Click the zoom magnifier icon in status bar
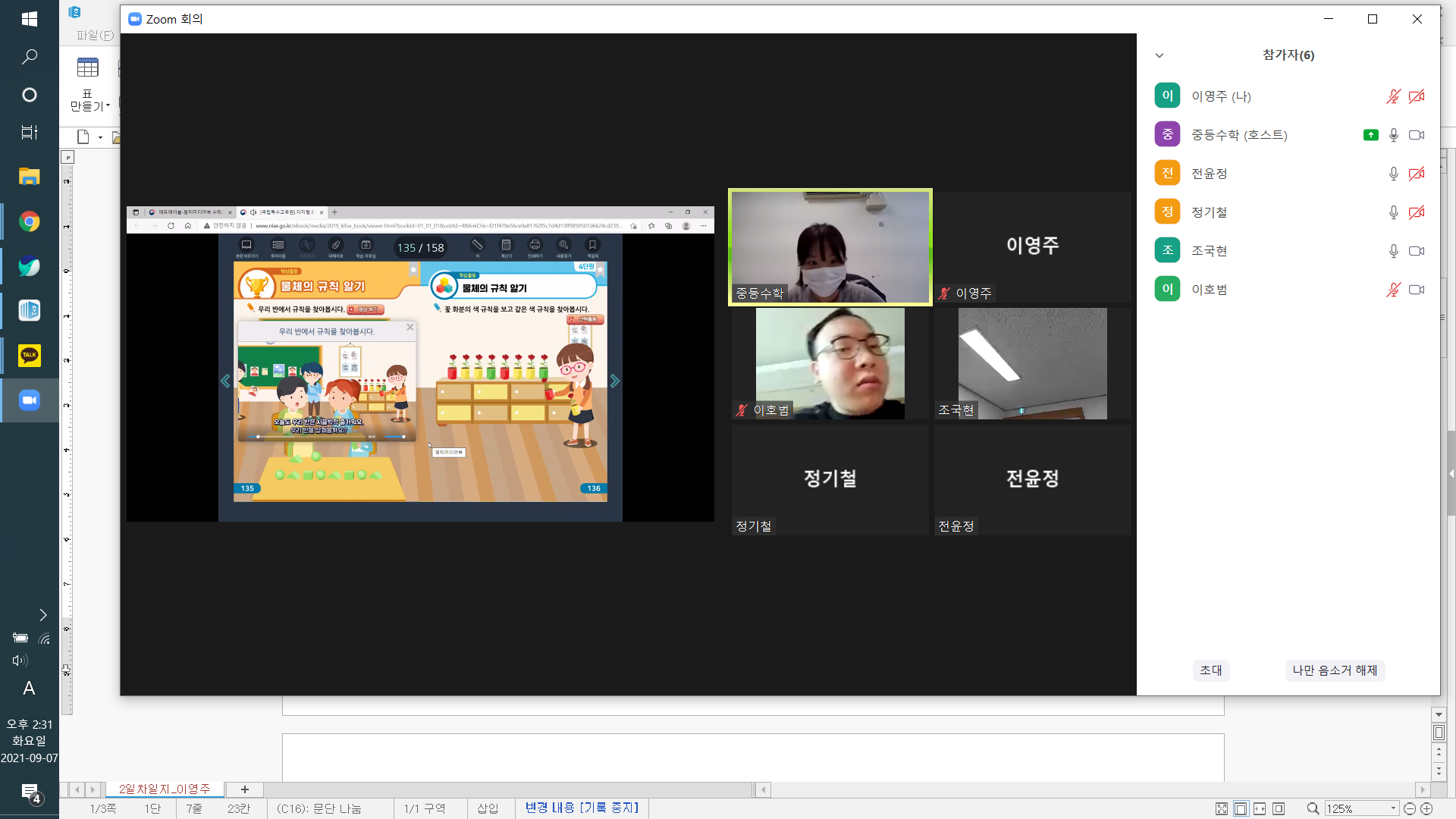Viewport: 1456px width, 819px height. tap(1313, 808)
